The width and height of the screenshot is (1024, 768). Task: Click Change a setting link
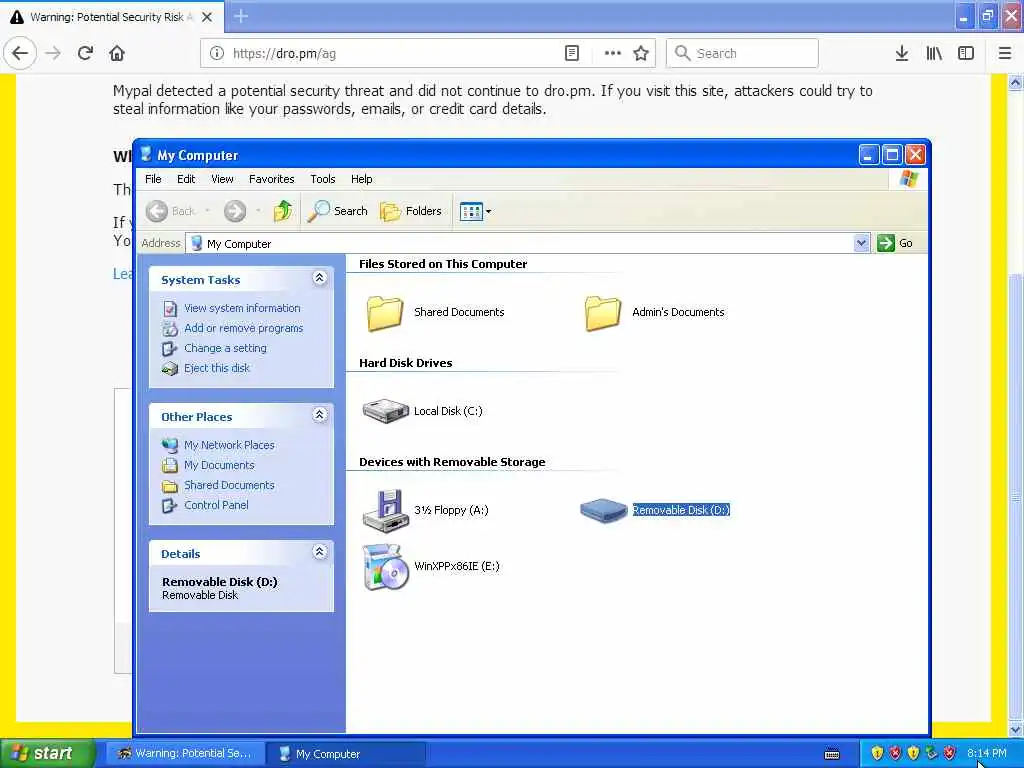pos(225,348)
